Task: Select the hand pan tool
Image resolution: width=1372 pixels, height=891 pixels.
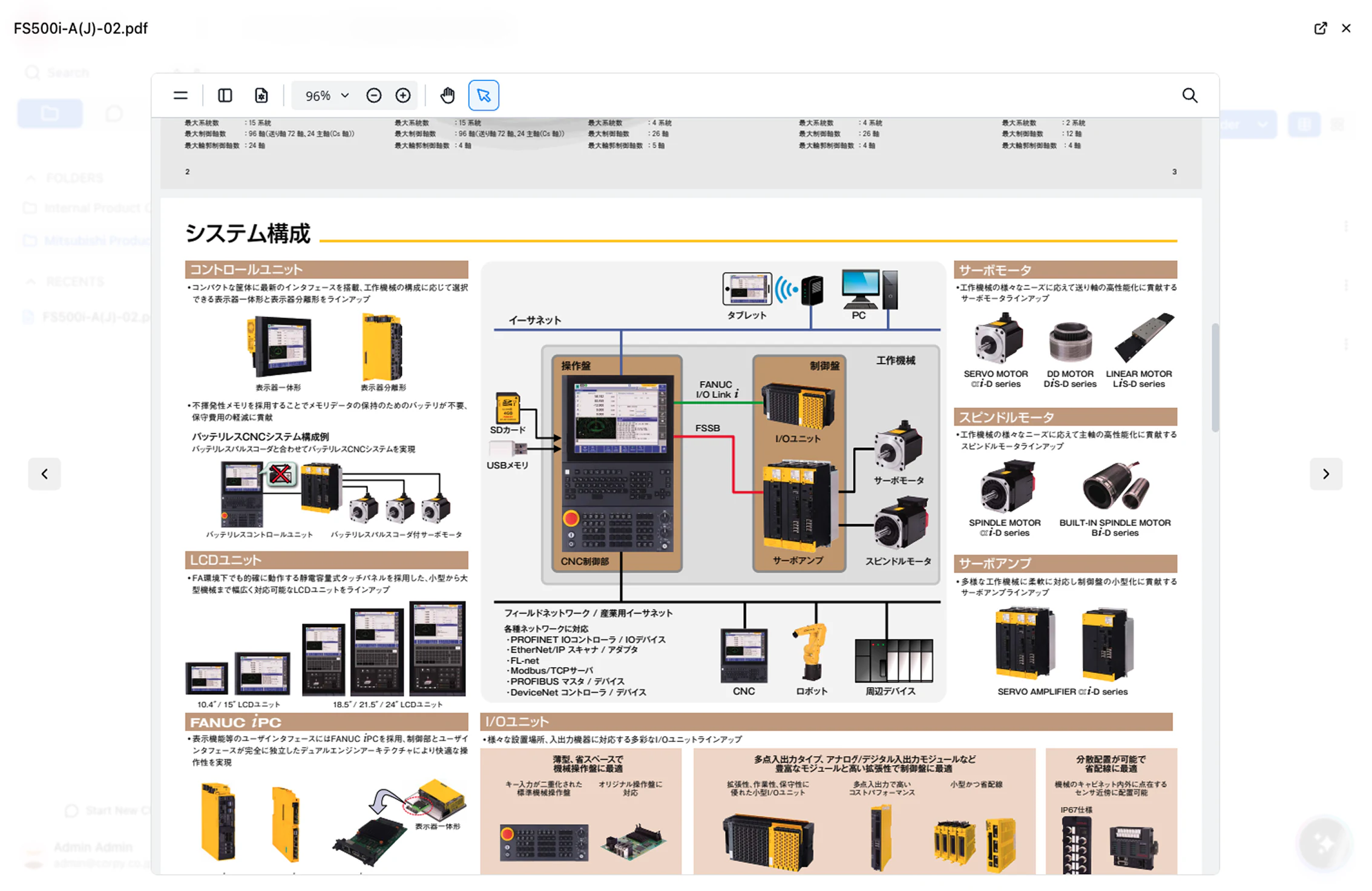Action: pyautogui.click(x=447, y=96)
